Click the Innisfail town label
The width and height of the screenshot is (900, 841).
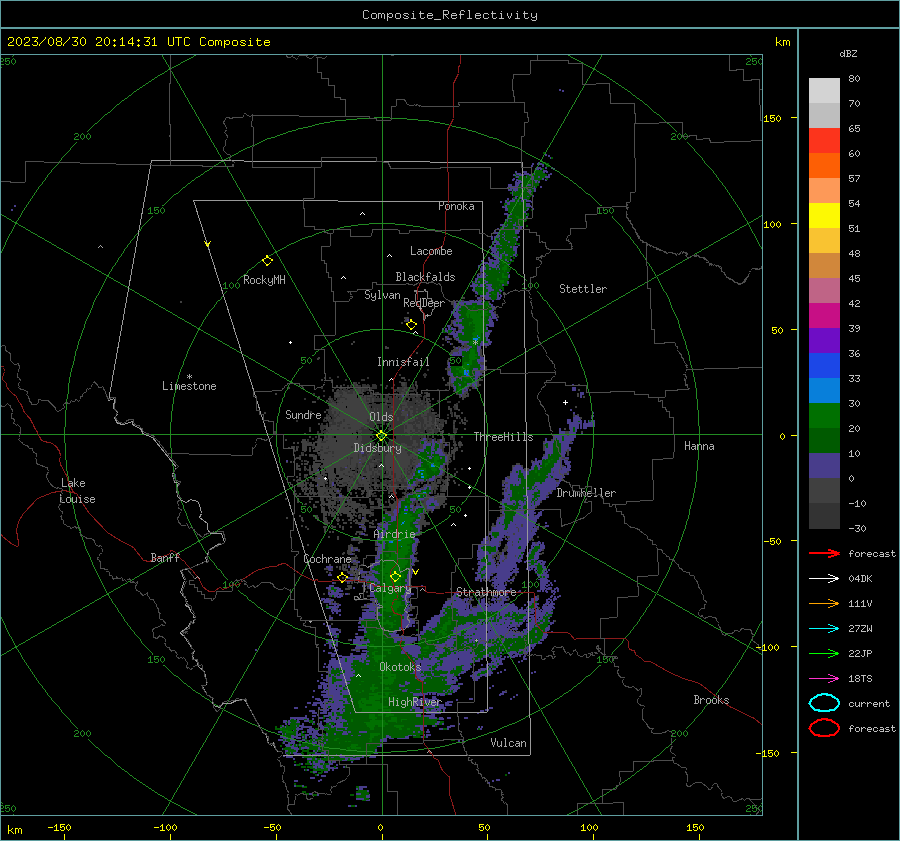[x=403, y=362]
